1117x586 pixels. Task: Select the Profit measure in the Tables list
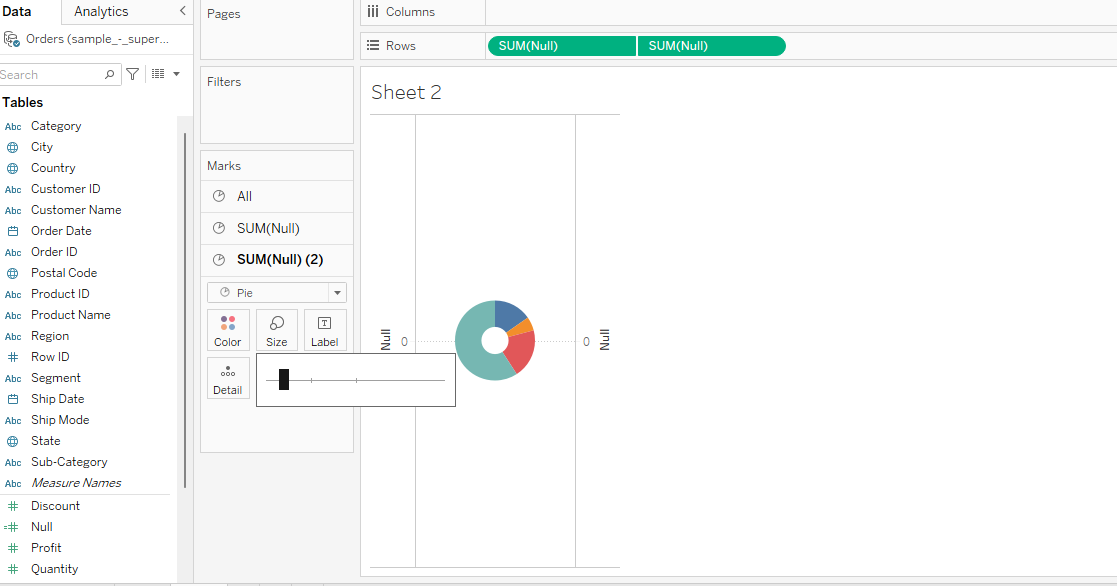pos(46,547)
